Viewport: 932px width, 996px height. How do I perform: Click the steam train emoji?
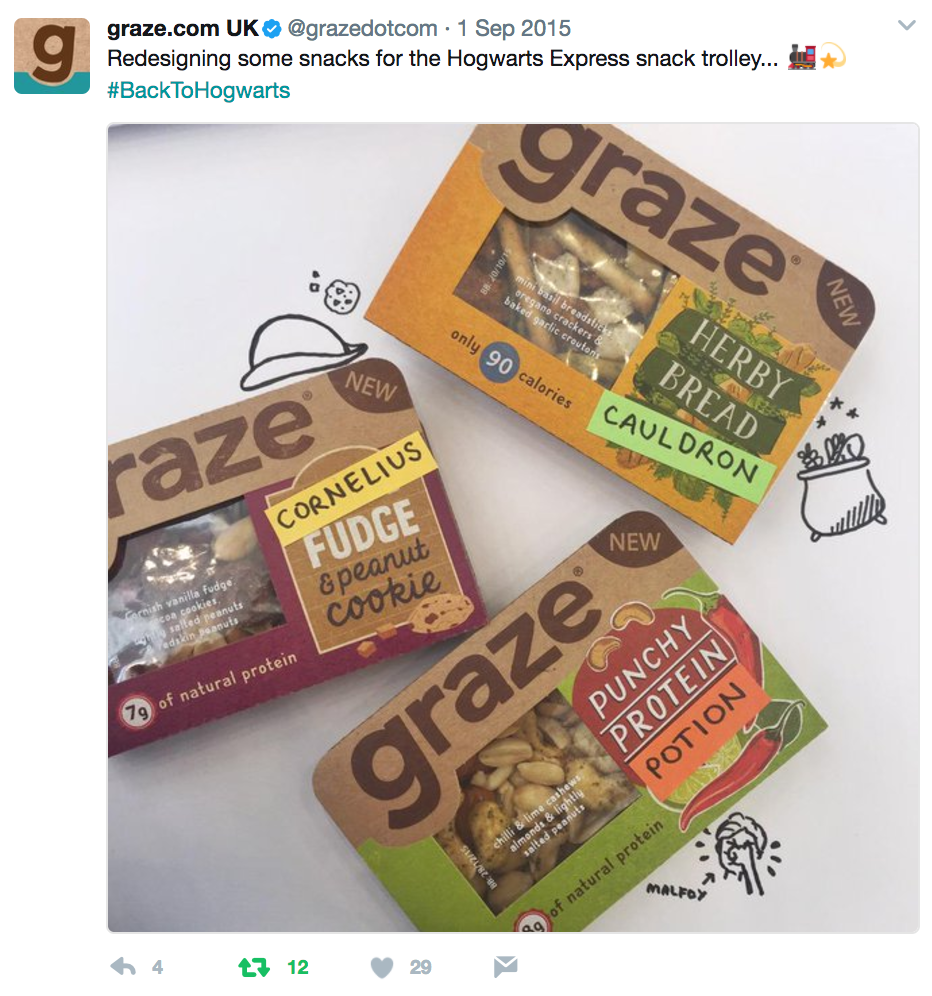[802, 57]
